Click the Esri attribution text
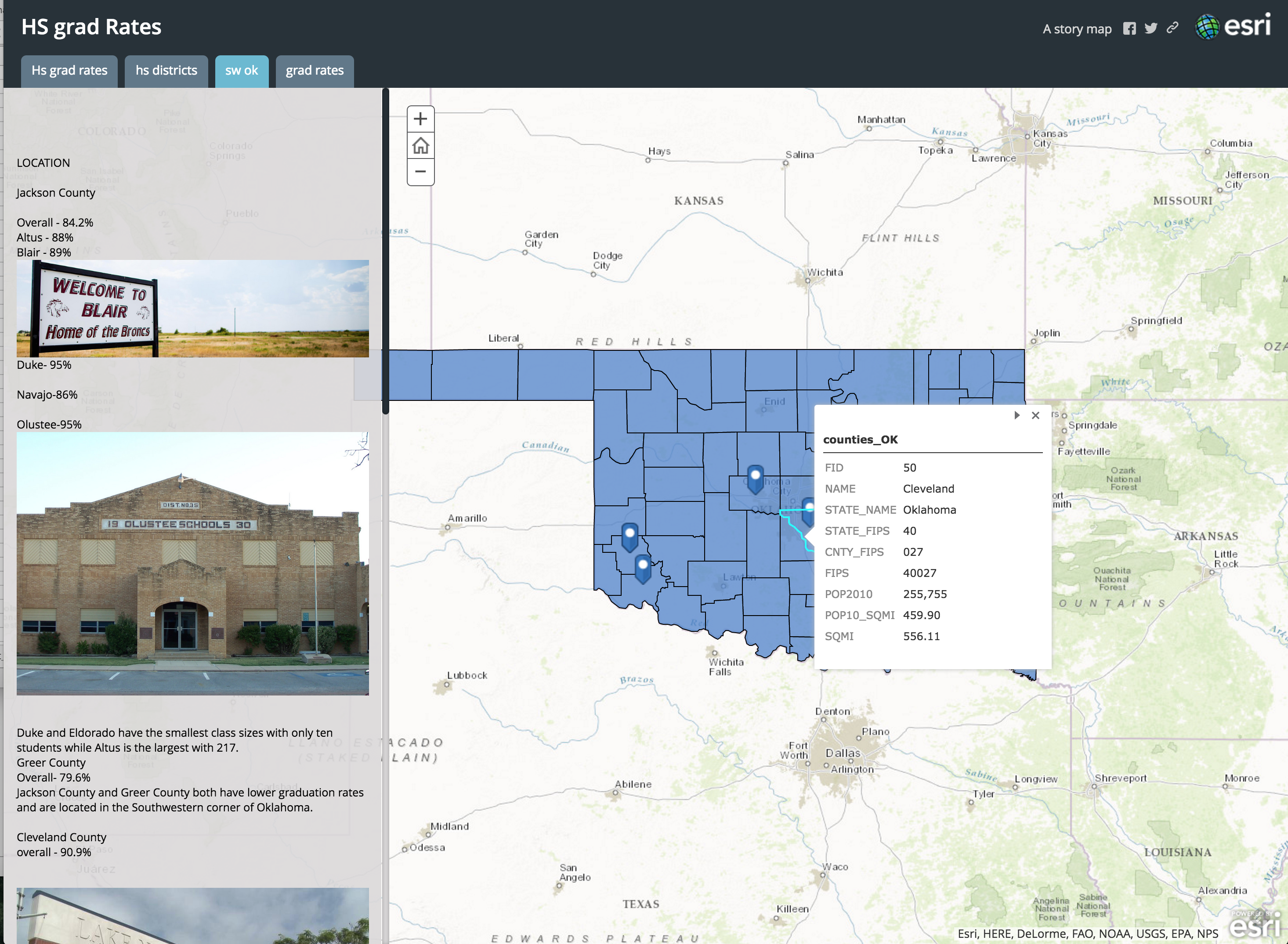The image size is (1288, 944). pyautogui.click(x=1088, y=933)
